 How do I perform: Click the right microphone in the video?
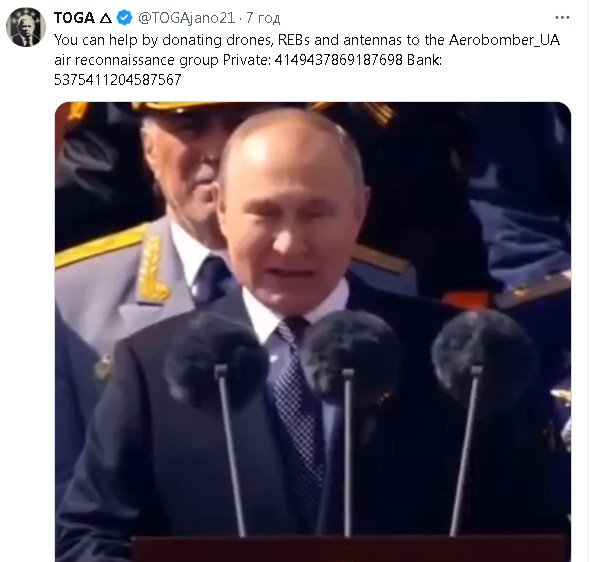pyautogui.click(x=484, y=358)
